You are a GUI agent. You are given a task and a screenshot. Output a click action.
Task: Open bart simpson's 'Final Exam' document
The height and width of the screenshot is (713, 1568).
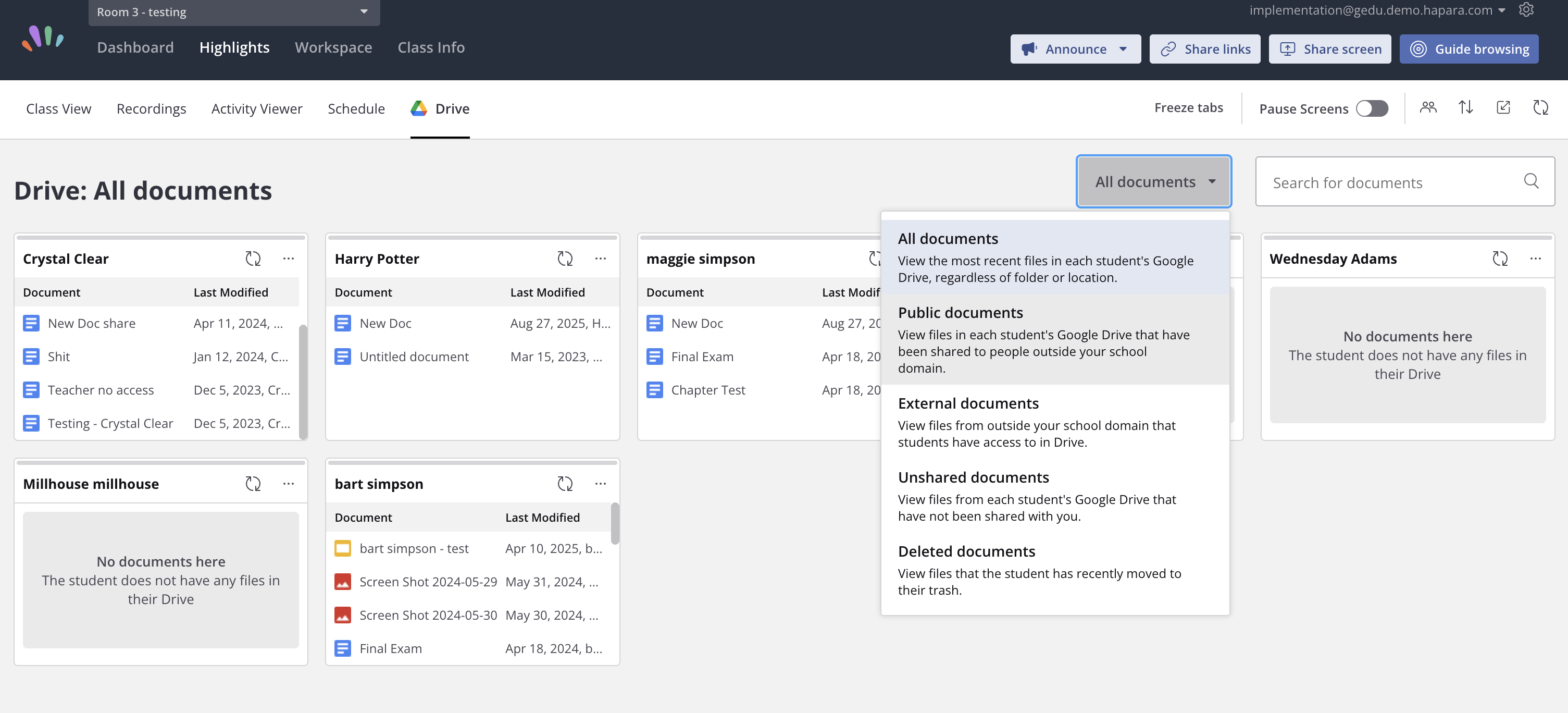click(x=390, y=648)
